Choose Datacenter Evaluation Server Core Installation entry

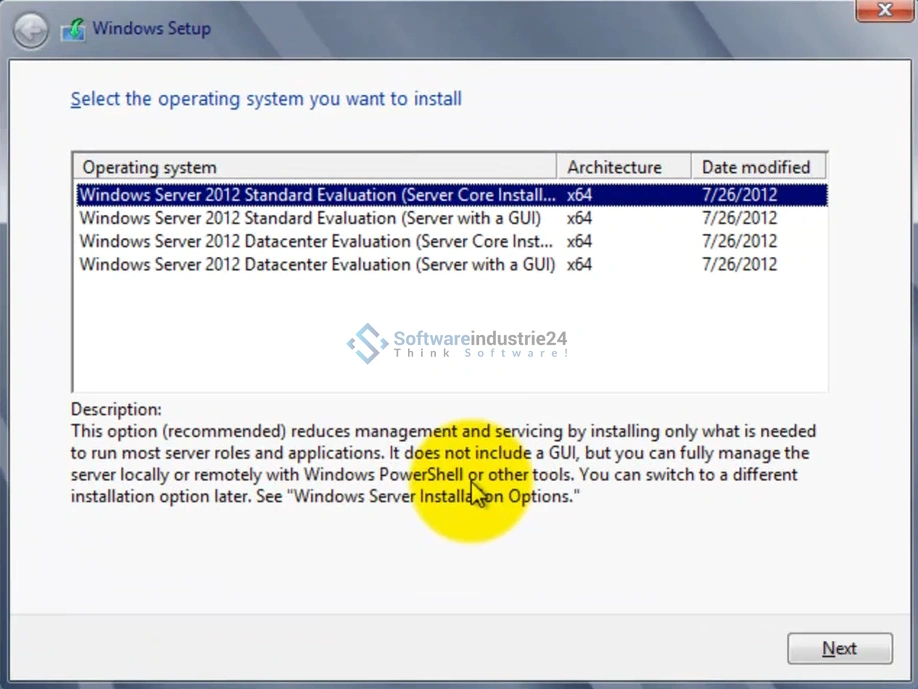pos(316,241)
